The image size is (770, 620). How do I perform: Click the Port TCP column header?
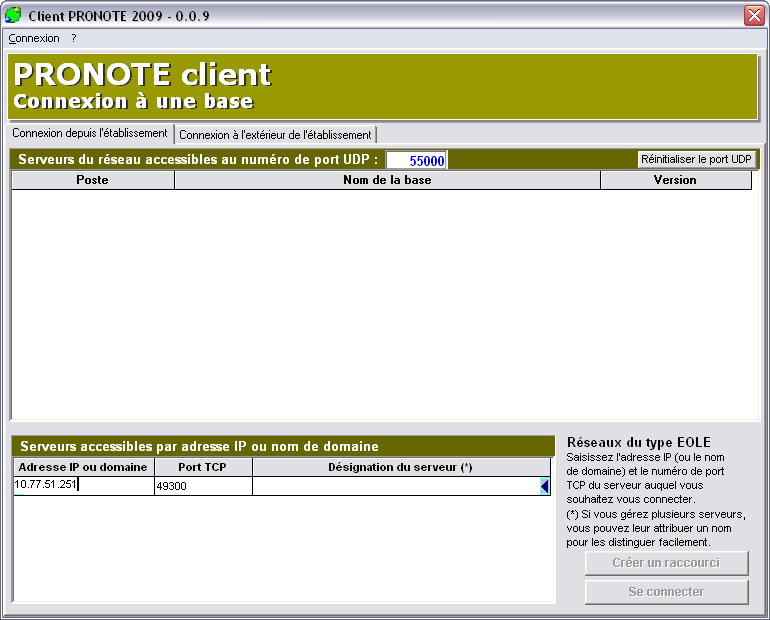tap(203, 467)
